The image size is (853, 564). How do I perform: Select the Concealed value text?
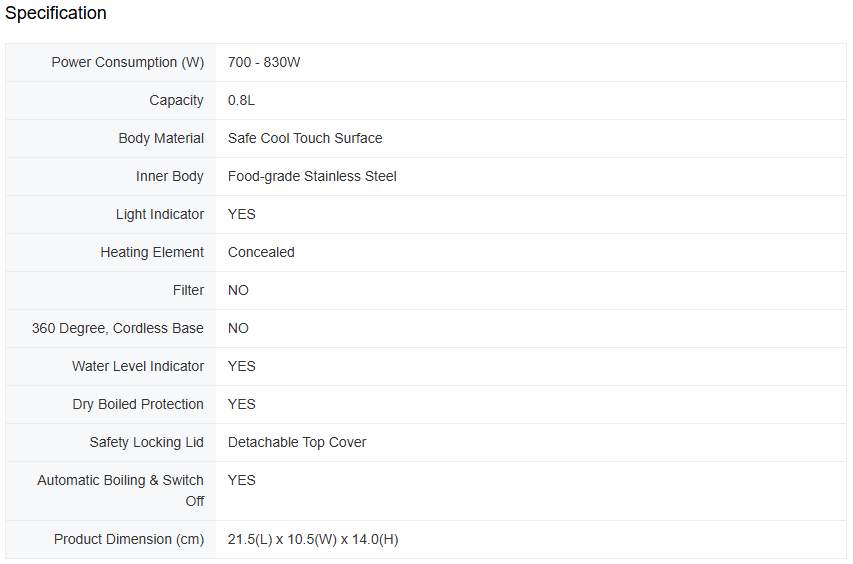[x=261, y=252]
